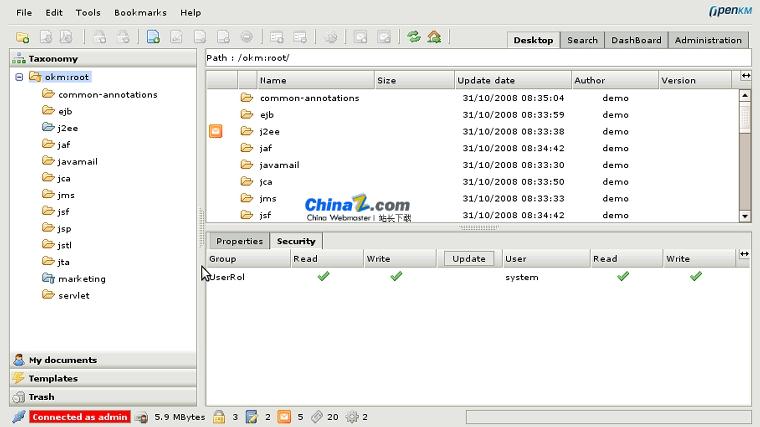Select the common-annotations row in file list
This screenshot has width=760, height=427.
pos(473,98)
